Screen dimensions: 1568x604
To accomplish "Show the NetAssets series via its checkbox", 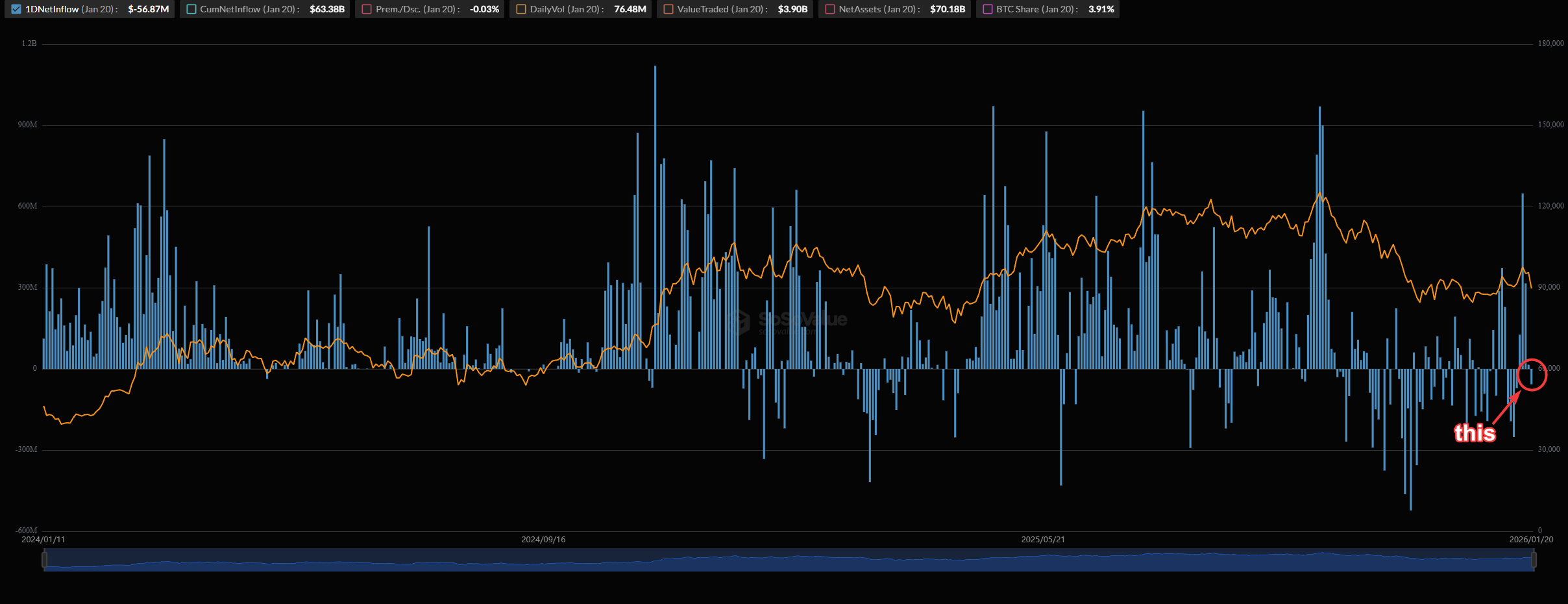I will click(x=829, y=9).
